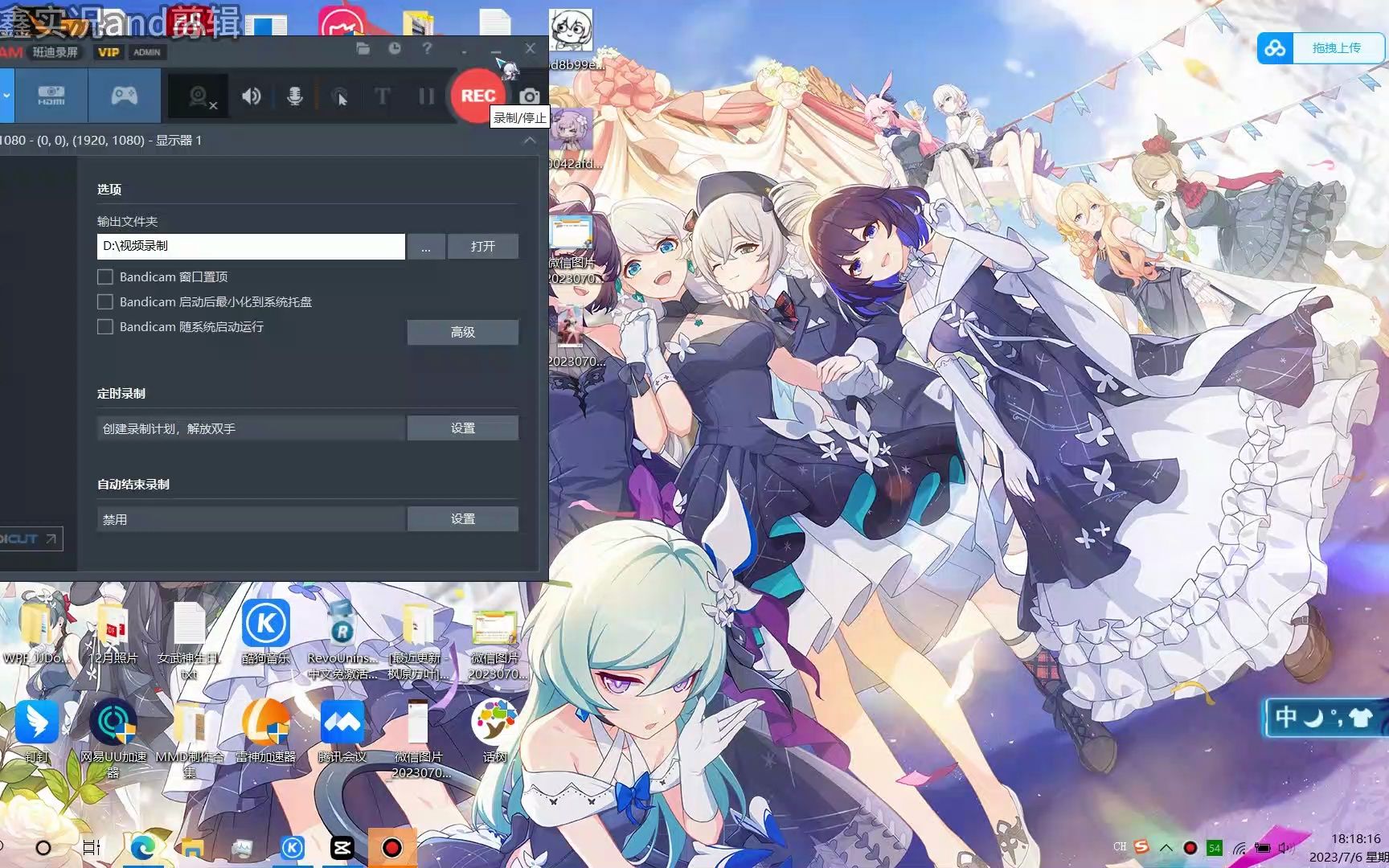Click 设置 button for 自动结束录制
This screenshot has height=868, width=1389.
(462, 519)
